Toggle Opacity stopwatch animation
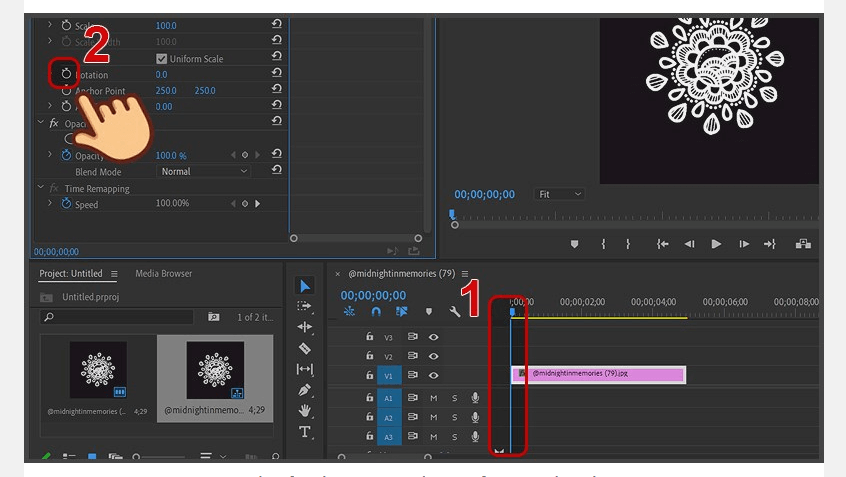 pyautogui.click(x=66, y=155)
